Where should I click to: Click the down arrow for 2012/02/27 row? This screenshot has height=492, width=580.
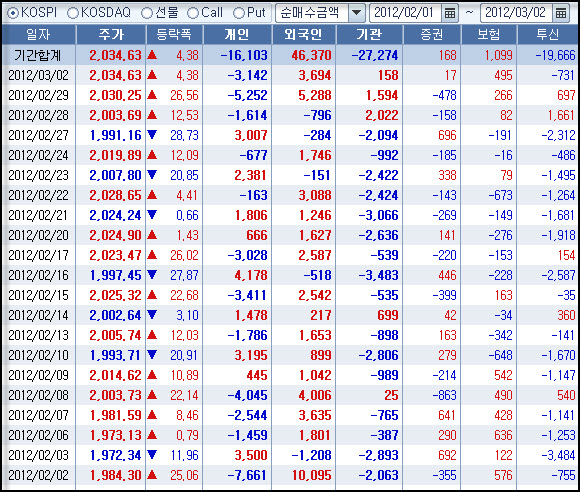coord(152,135)
